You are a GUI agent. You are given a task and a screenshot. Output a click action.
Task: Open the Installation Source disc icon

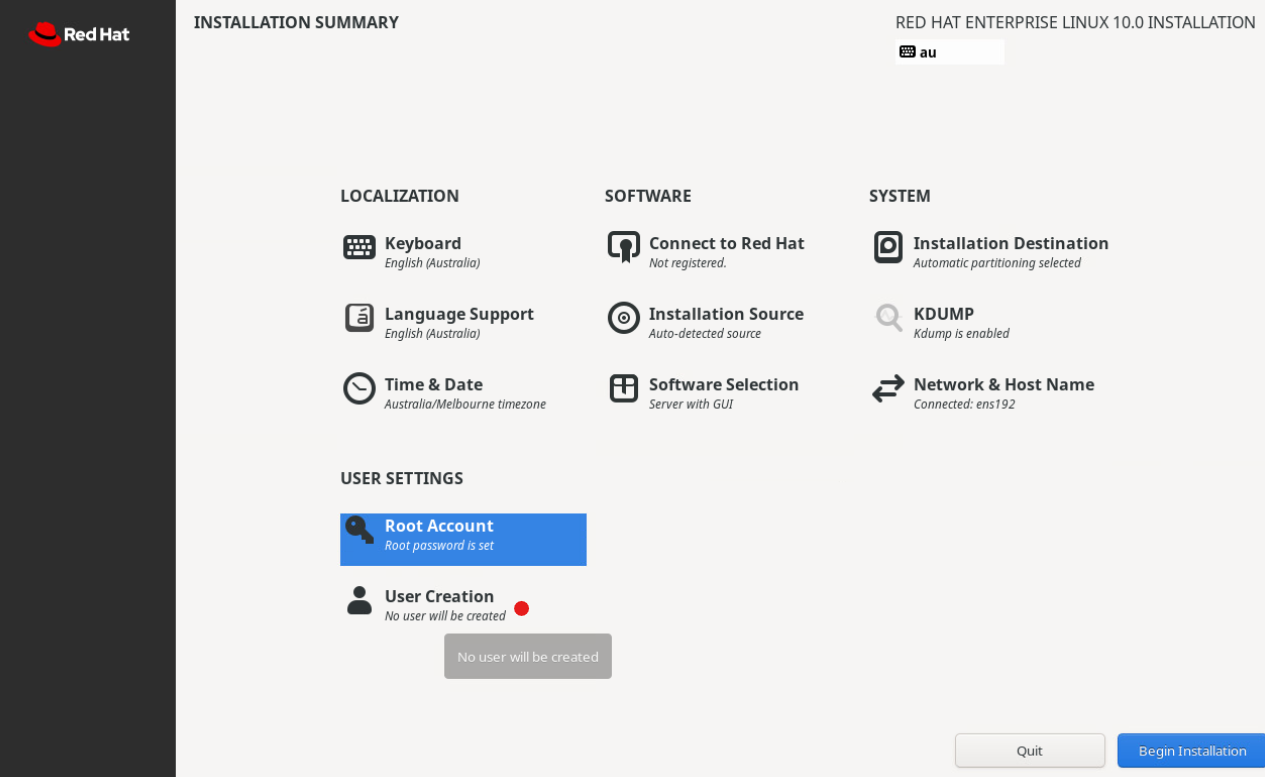[623, 318]
